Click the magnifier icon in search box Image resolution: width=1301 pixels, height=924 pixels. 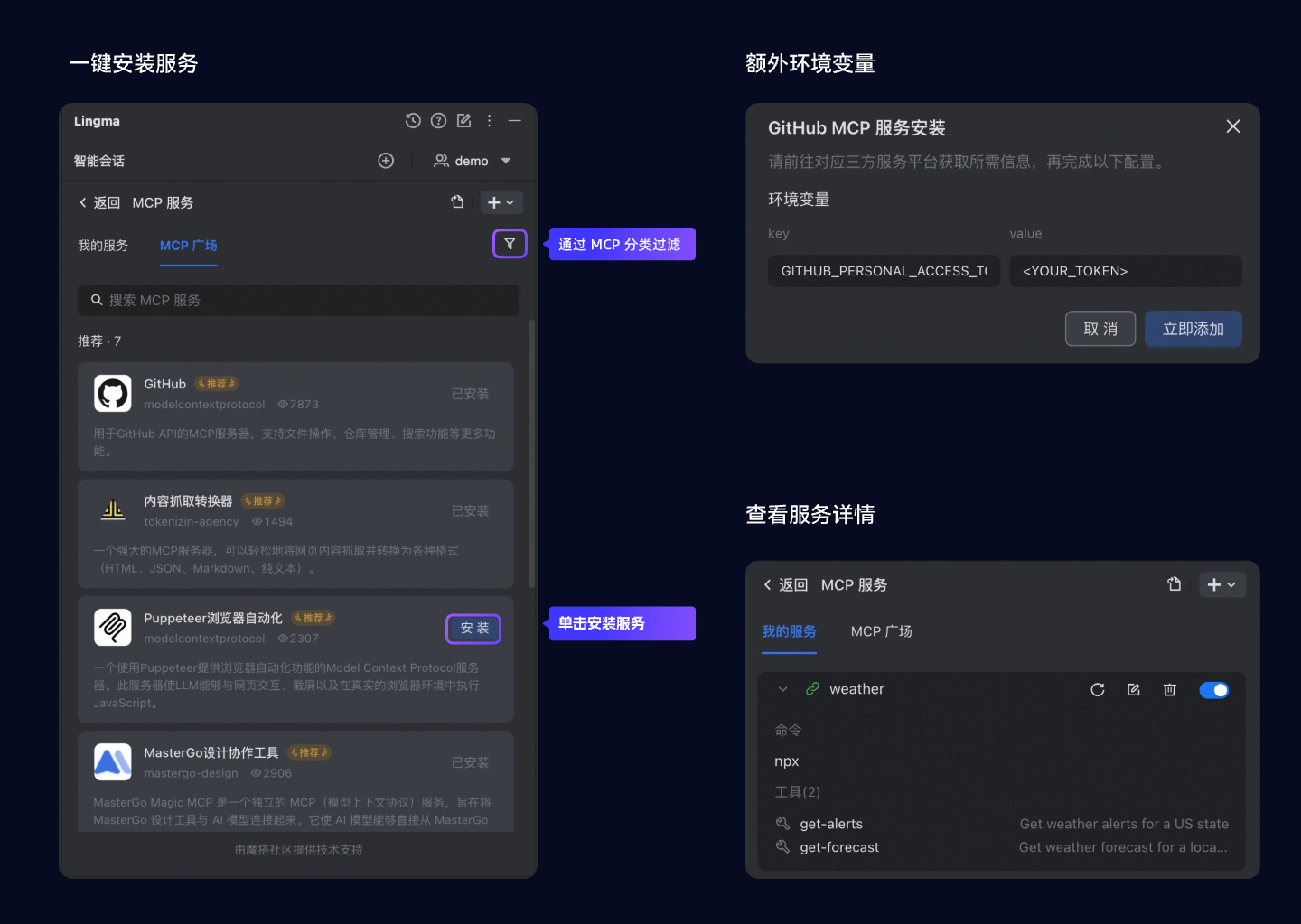[97, 300]
